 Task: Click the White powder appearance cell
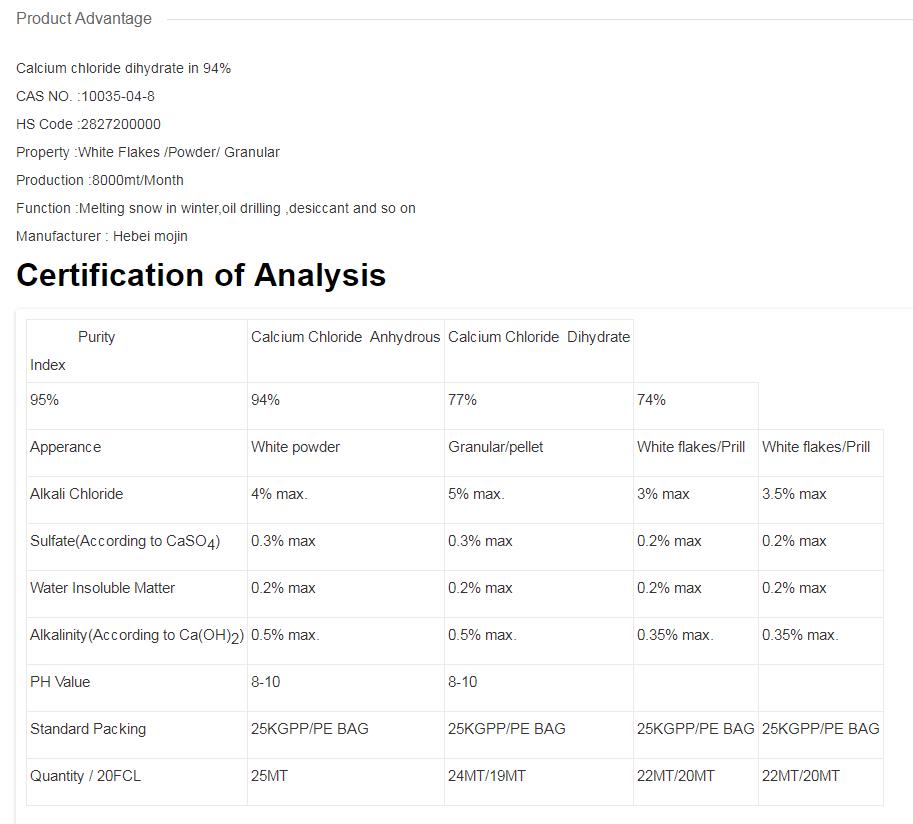[295, 447]
